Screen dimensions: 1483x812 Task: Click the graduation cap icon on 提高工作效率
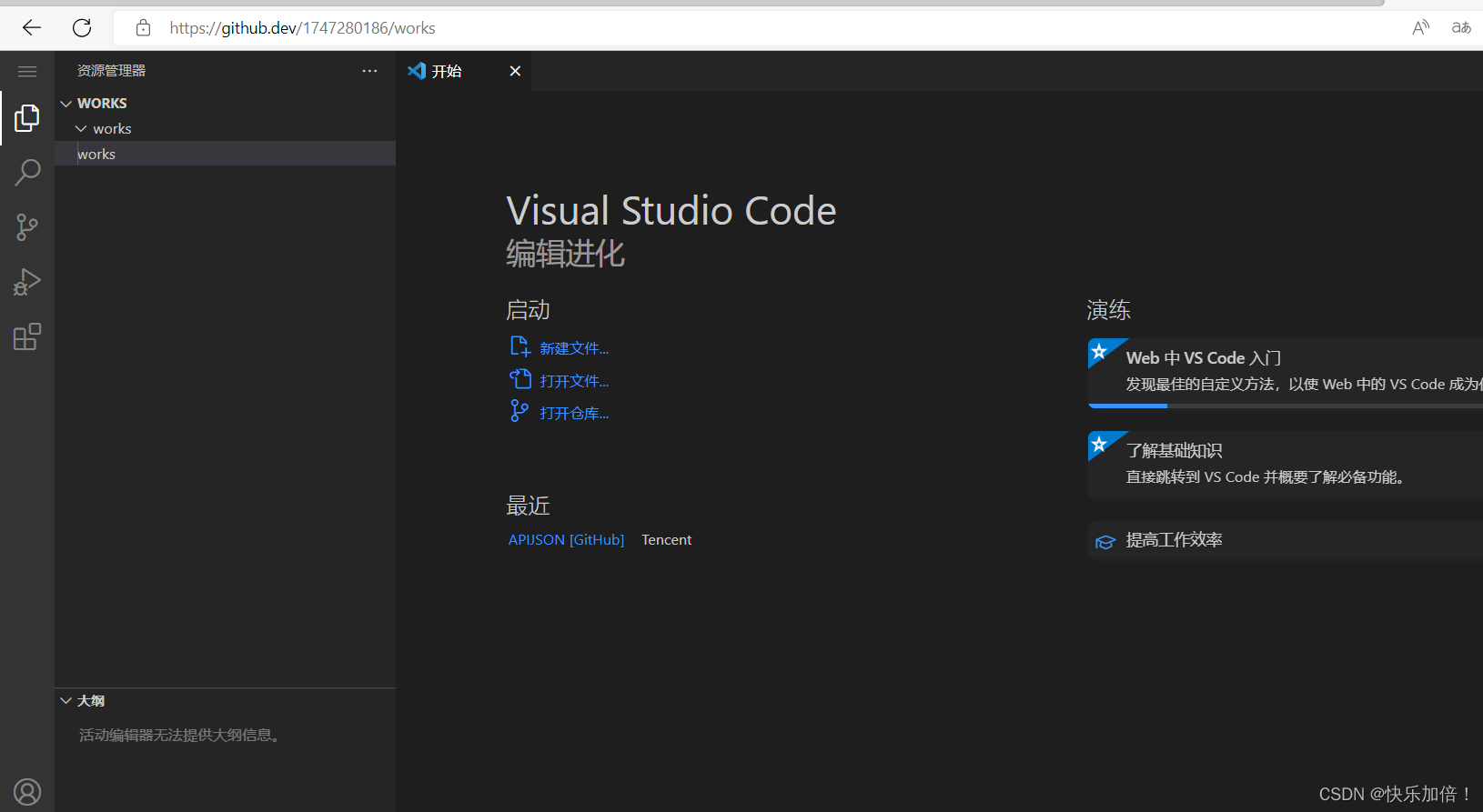1105,542
